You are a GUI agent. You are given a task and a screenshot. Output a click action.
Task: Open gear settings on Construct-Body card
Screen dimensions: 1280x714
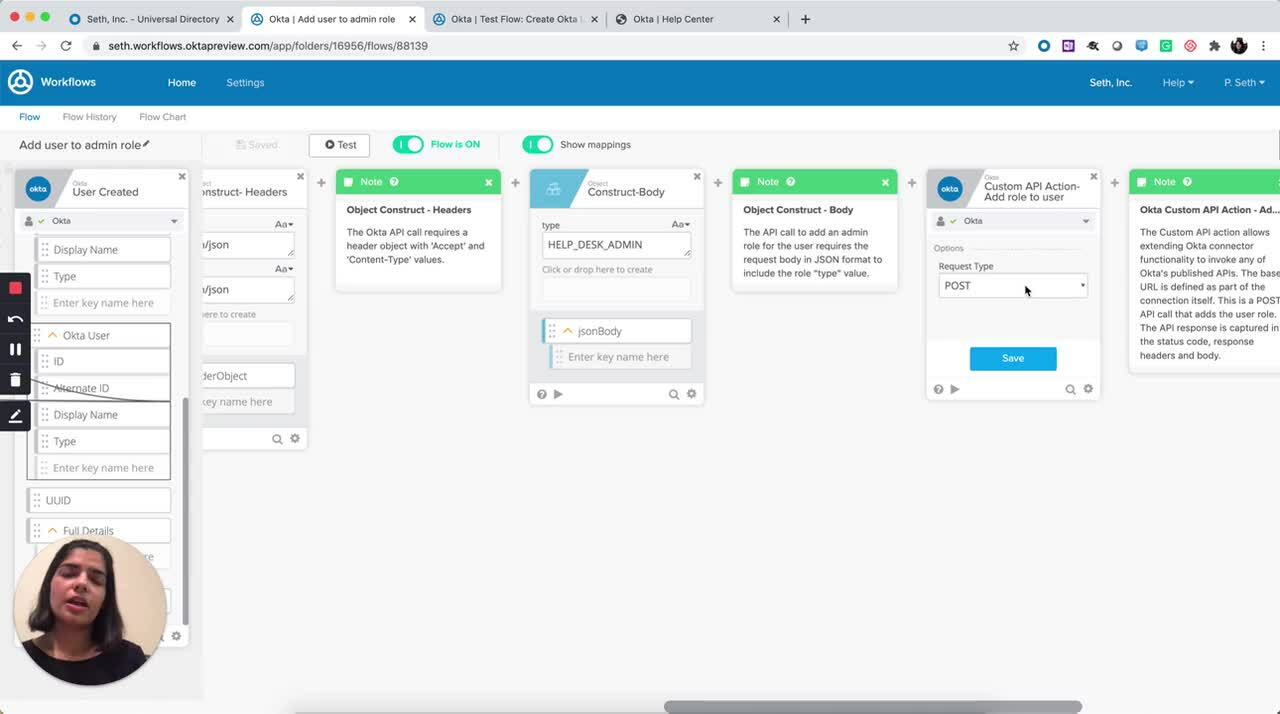[x=691, y=394]
